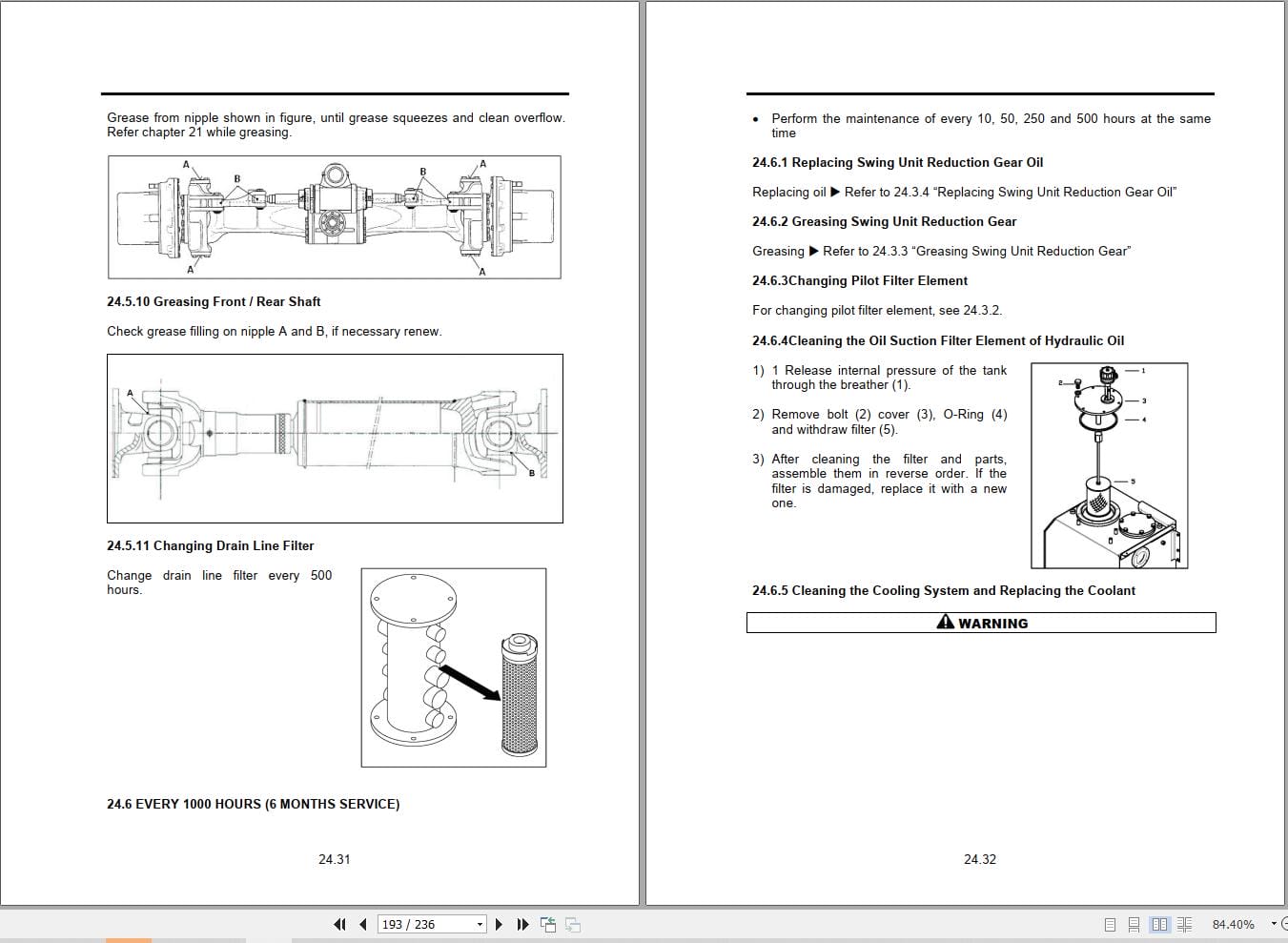
Task: Jump to the last page
Action: tap(522, 924)
